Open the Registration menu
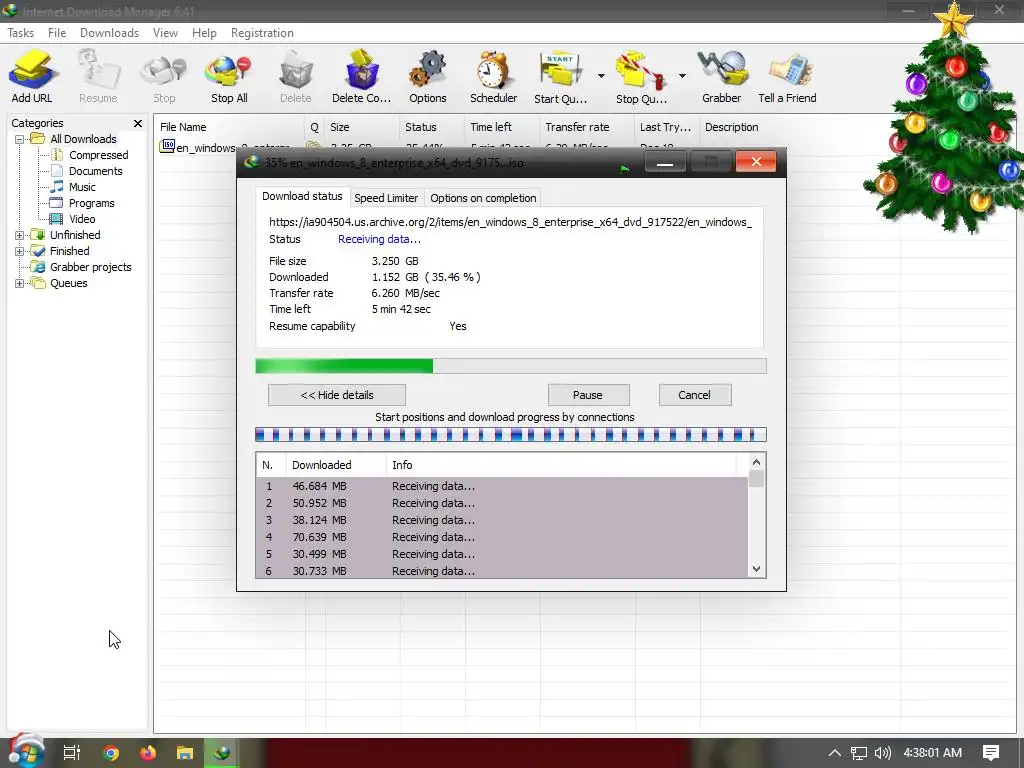The height and width of the screenshot is (768, 1024). [262, 33]
